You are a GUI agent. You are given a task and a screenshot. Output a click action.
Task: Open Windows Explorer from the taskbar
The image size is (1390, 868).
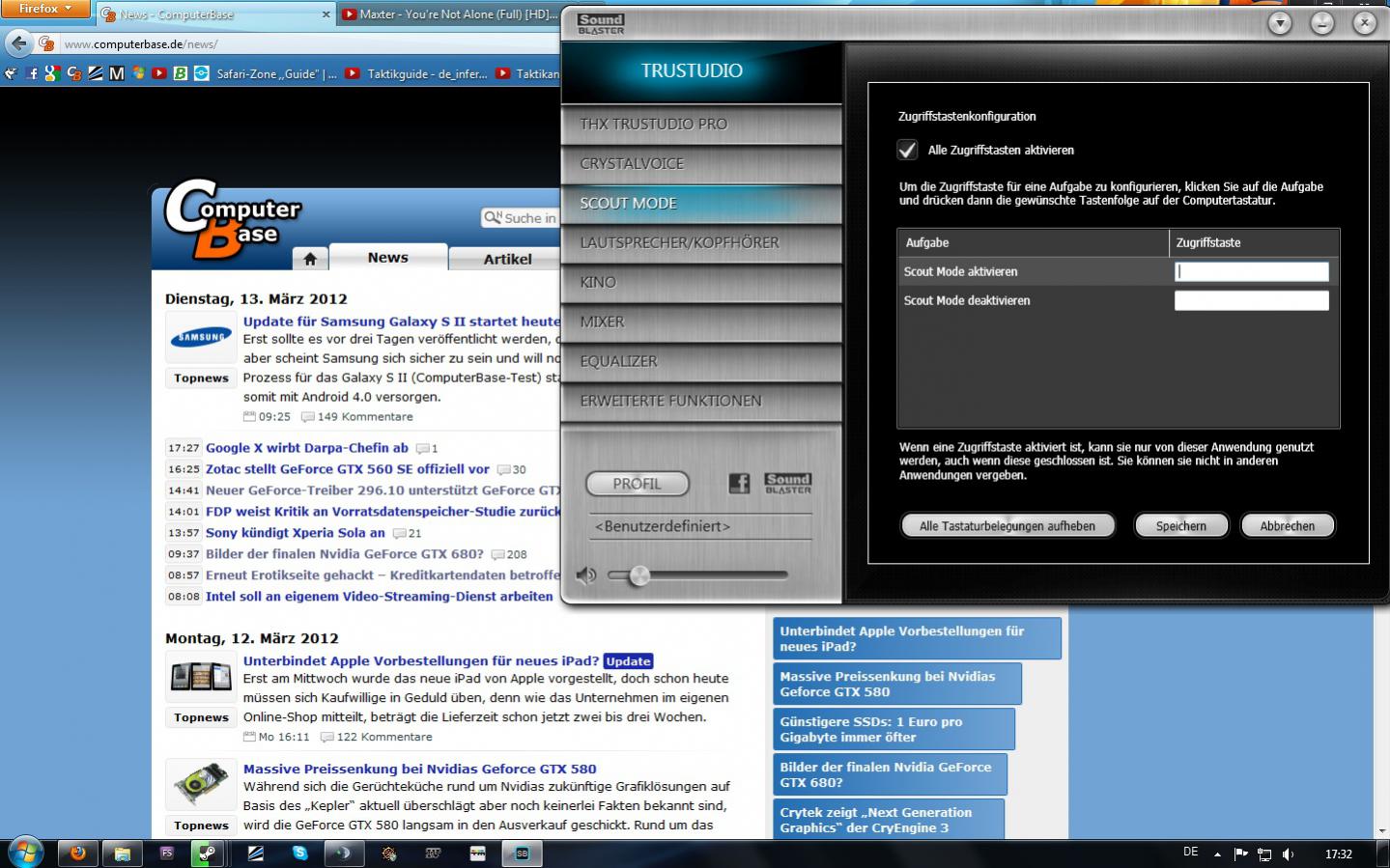(123, 853)
